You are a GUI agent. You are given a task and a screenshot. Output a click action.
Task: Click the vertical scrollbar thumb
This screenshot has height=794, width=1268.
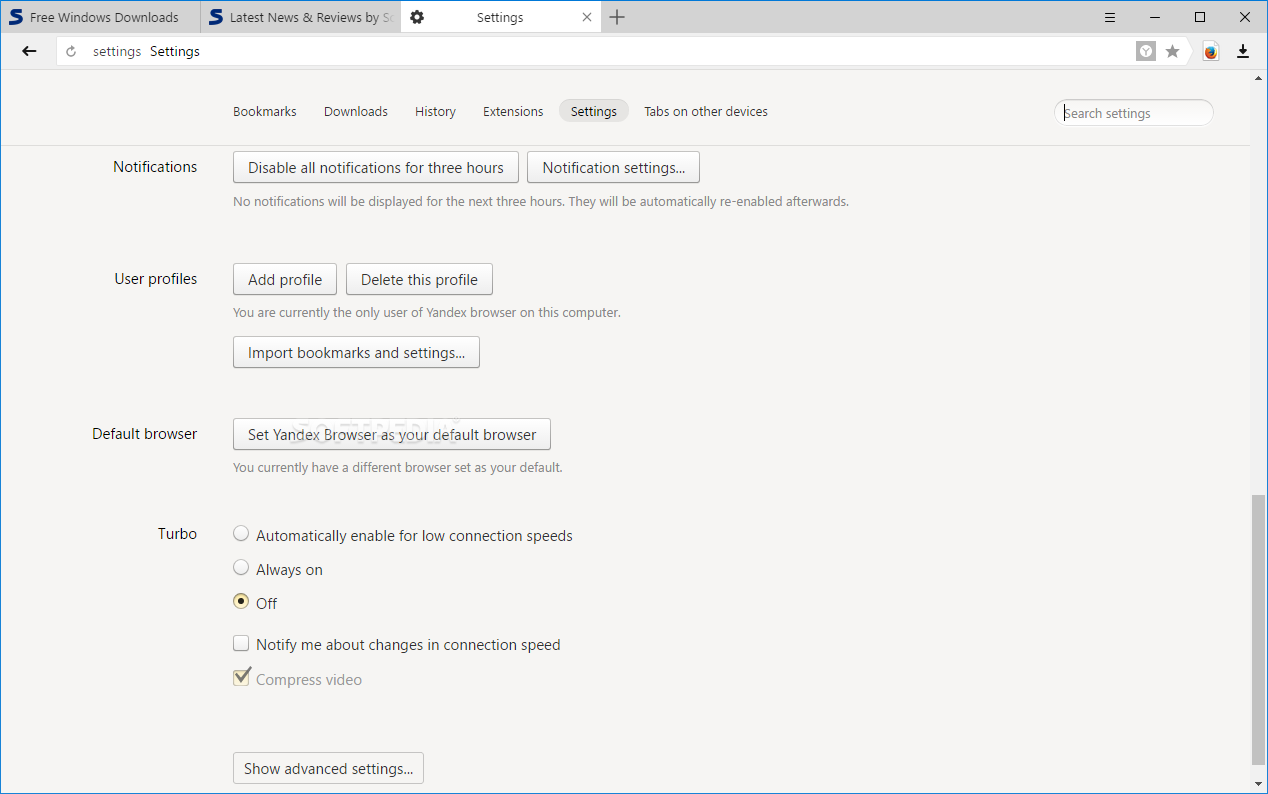pyautogui.click(x=1258, y=628)
